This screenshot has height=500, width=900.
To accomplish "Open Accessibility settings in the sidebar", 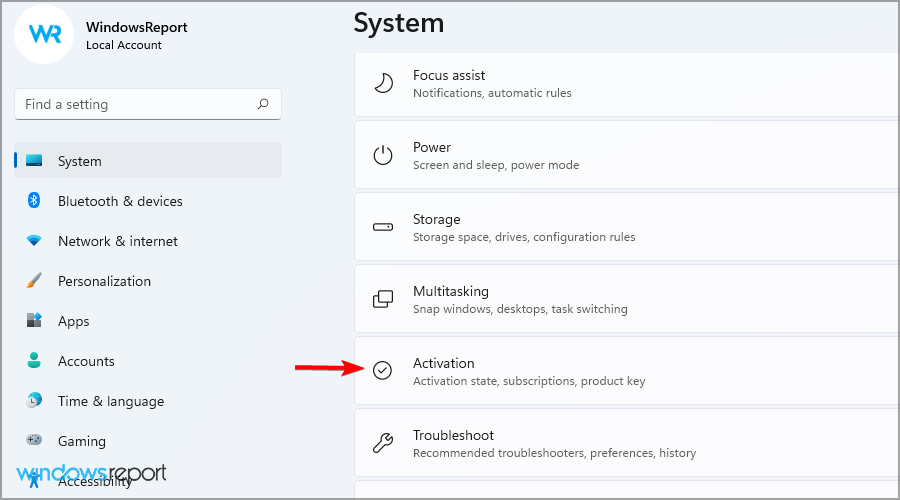I will pyautogui.click(x=95, y=481).
